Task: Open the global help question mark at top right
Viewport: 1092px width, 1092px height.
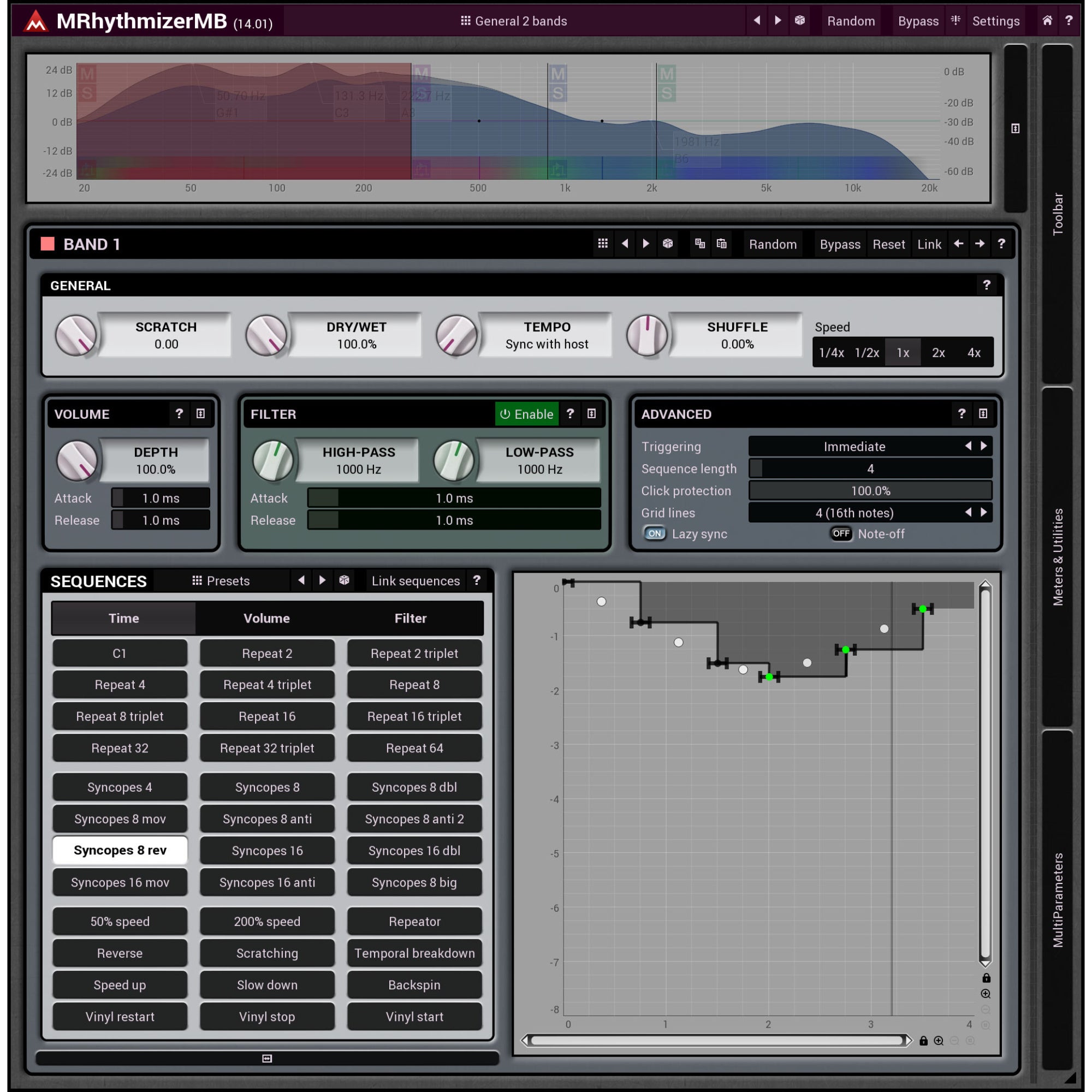Action: (1069, 21)
